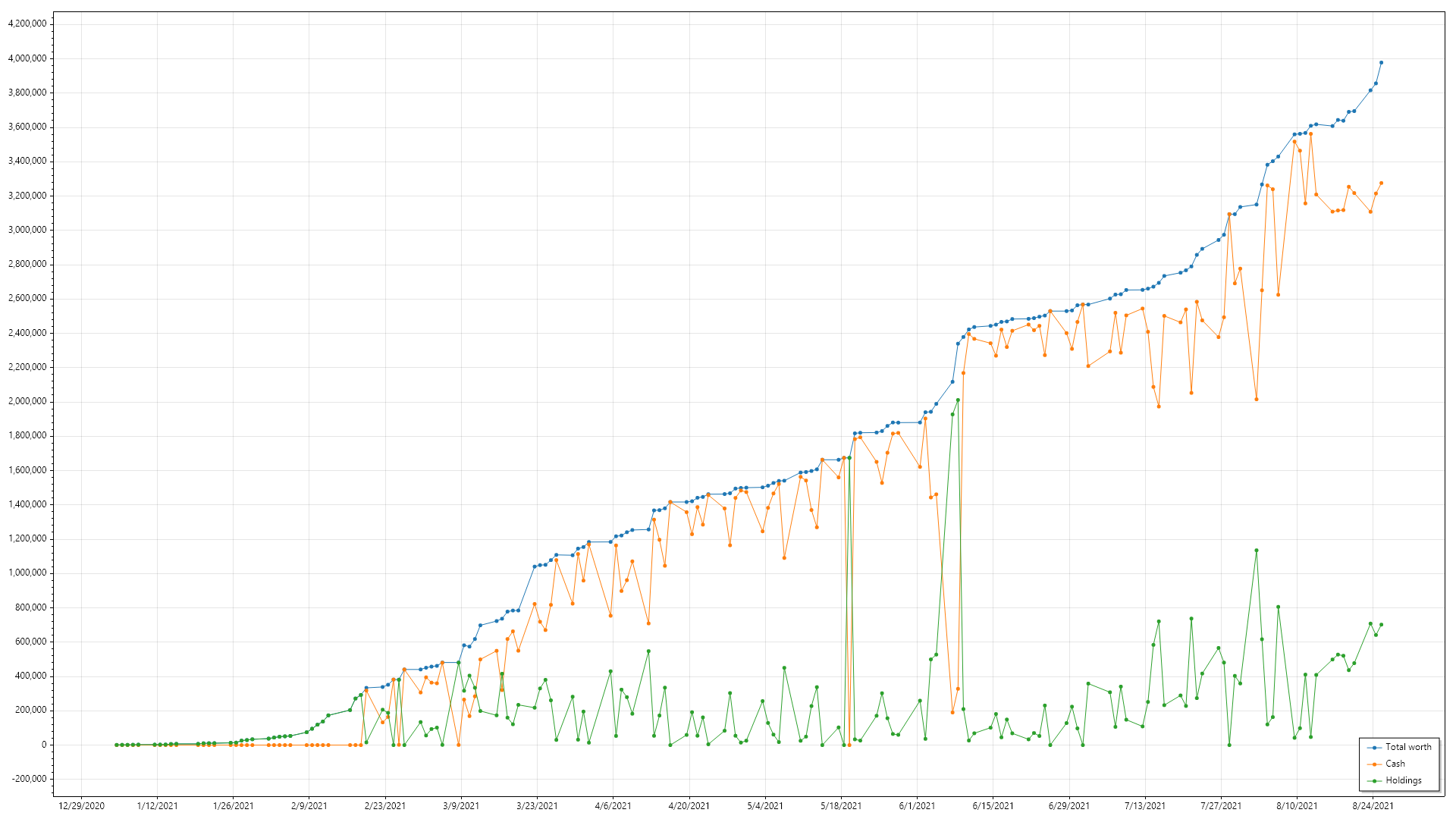Image resolution: width=1456 pixels, height=819 pixels.
Task: Click the orange Cash legend marker
Action: point(1374,764)
